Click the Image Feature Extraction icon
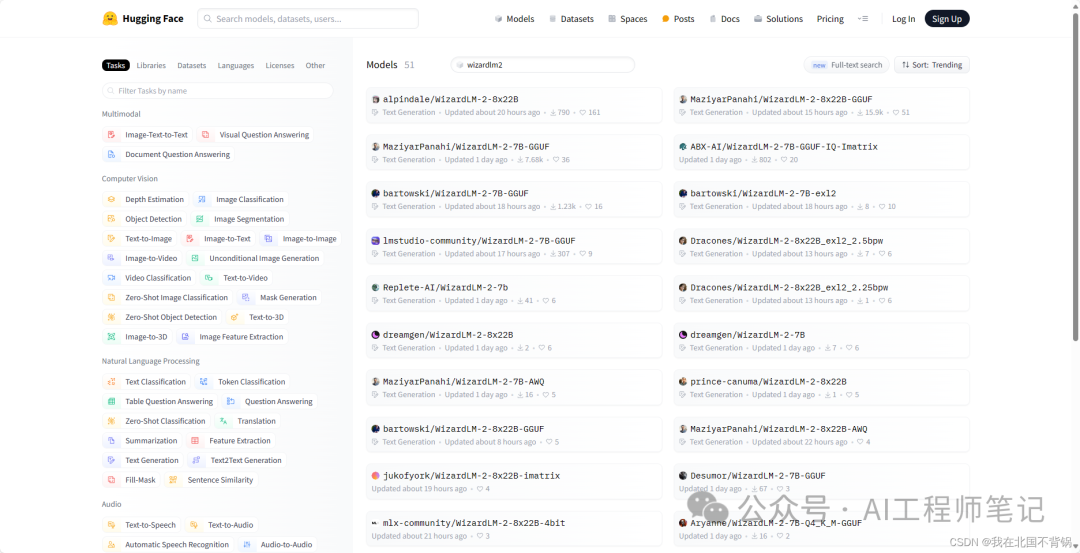The image size is (1080, 553). 185,337
